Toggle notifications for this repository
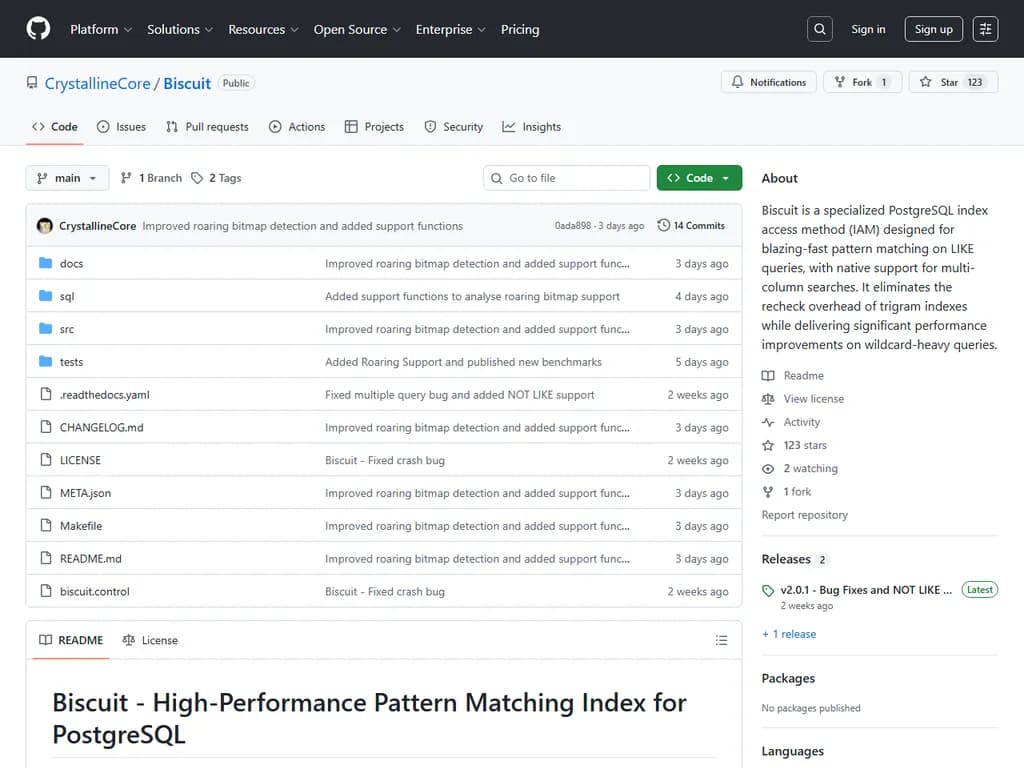 pyautogui.click(x=768, y=82)
